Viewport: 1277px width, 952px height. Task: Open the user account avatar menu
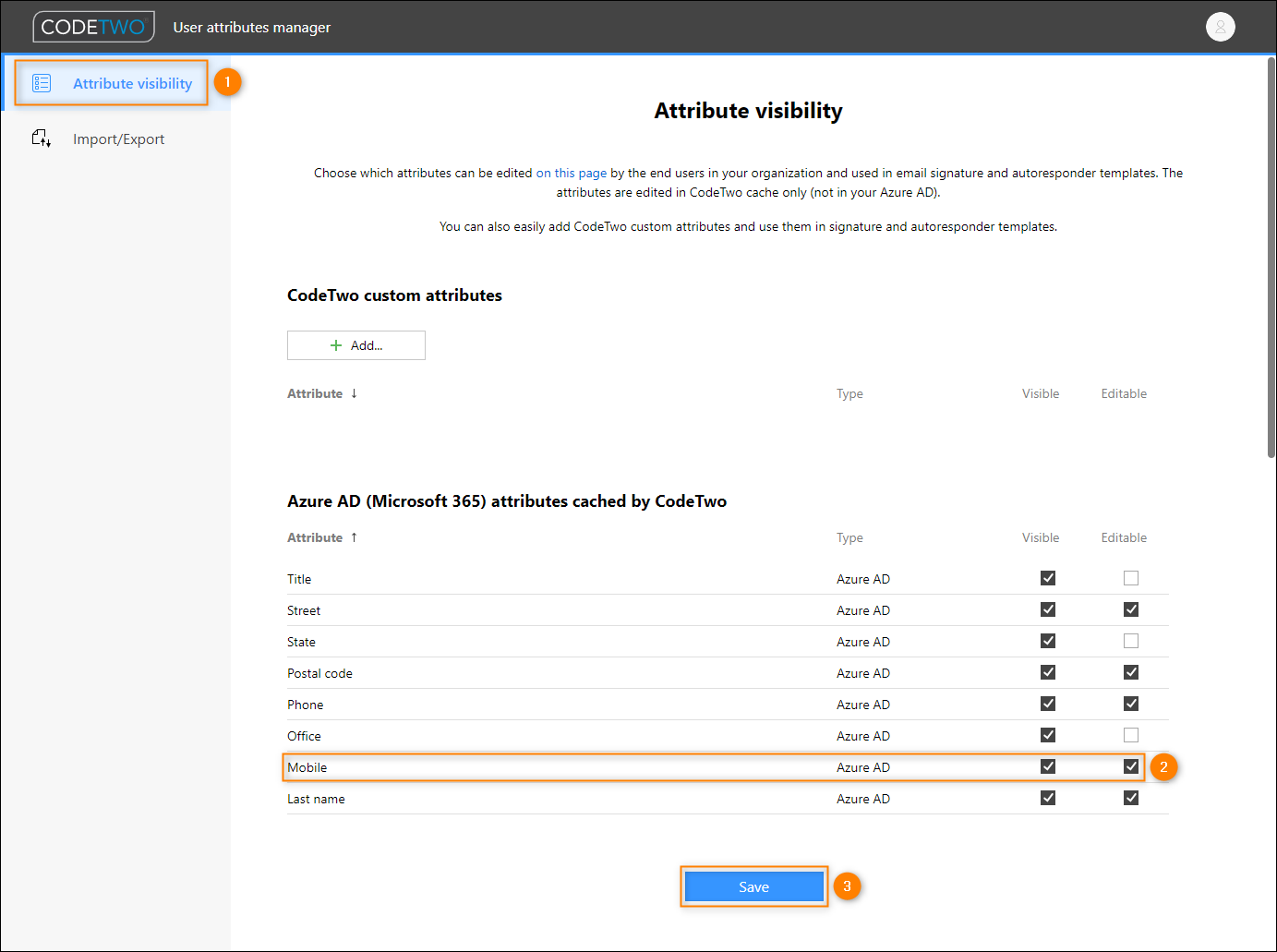click(x=1220, y=27)
